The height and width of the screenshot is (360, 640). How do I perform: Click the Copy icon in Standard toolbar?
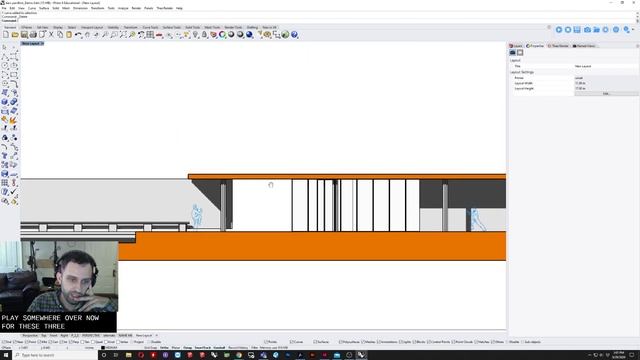point(60,35)
